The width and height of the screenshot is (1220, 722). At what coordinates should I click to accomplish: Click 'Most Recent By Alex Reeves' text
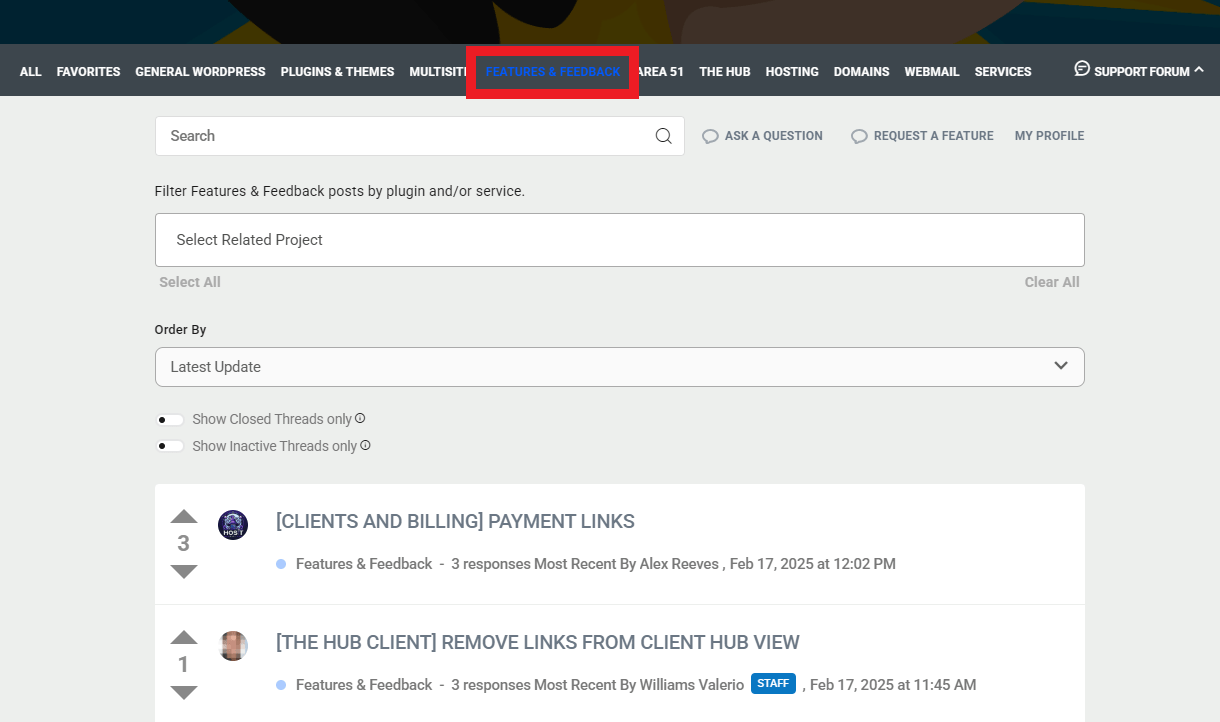tap(626, 564)
